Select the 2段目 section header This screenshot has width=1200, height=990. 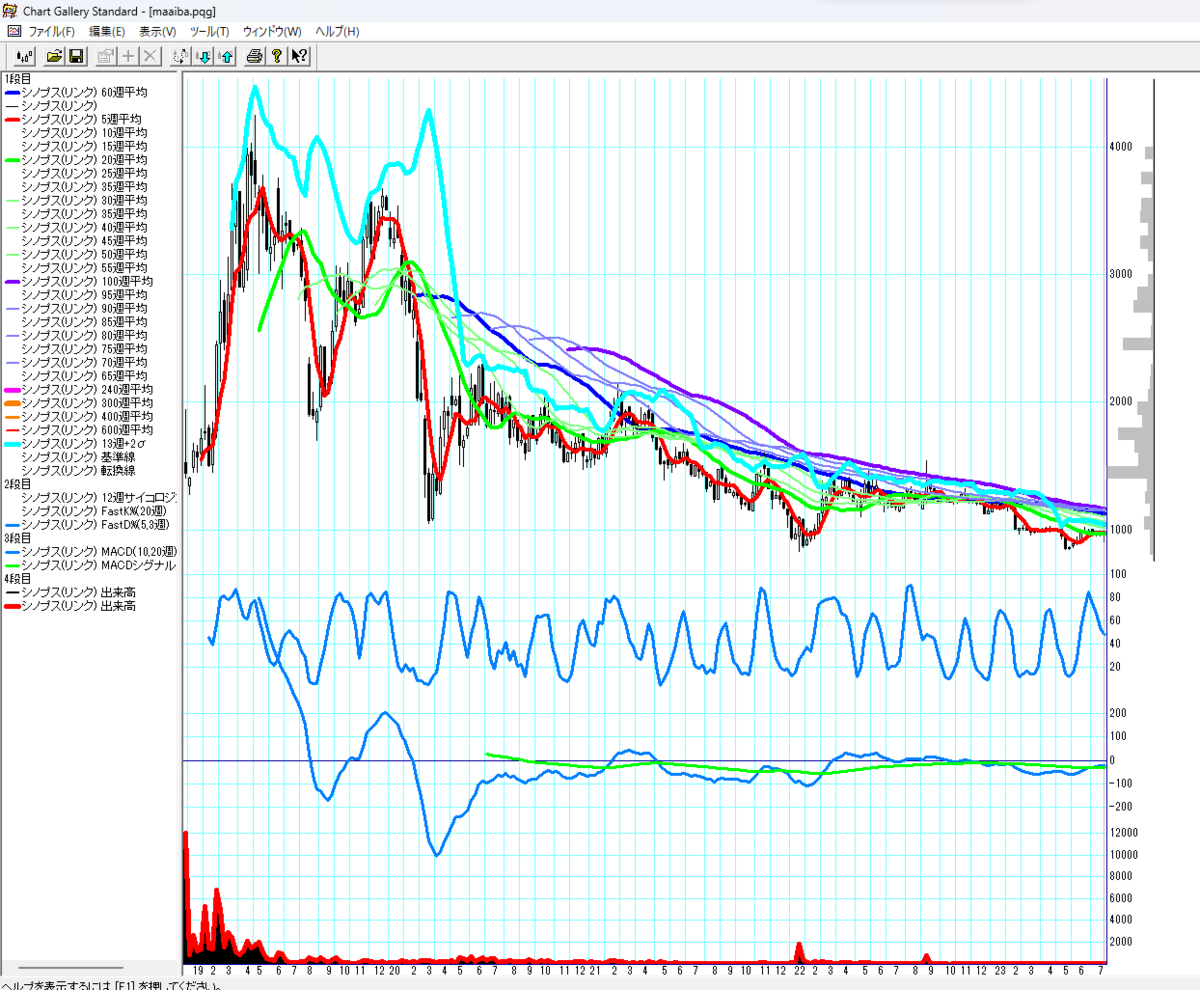18,484
